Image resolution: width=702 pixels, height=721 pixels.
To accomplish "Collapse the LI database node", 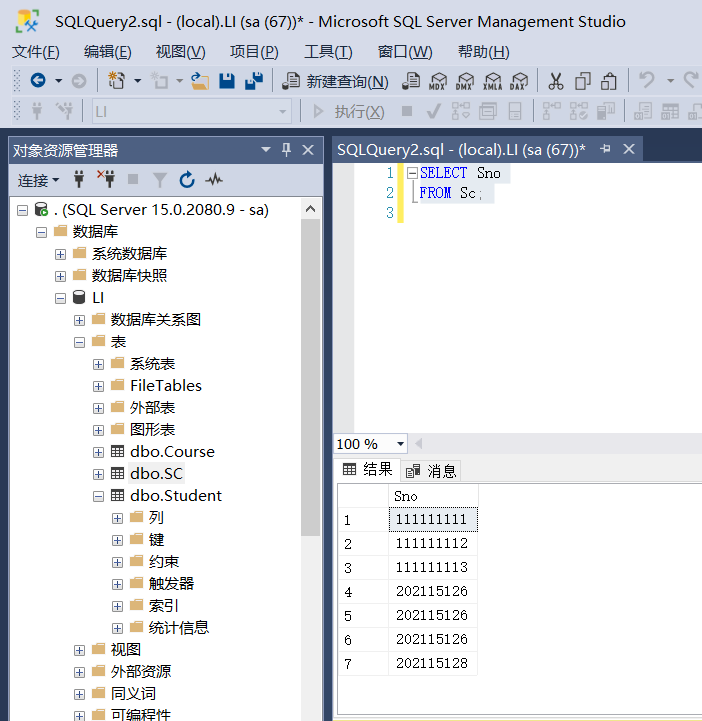I will (x=60, y=299).
